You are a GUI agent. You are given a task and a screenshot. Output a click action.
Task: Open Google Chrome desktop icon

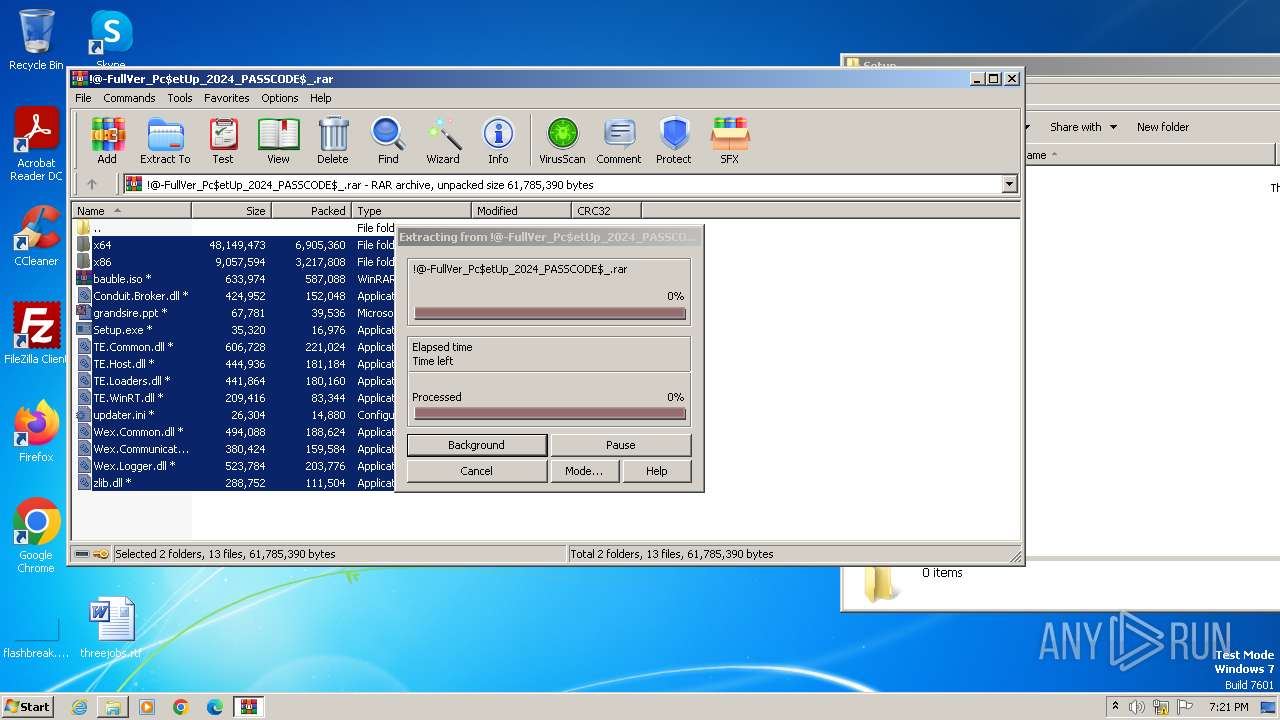(36, 536)
